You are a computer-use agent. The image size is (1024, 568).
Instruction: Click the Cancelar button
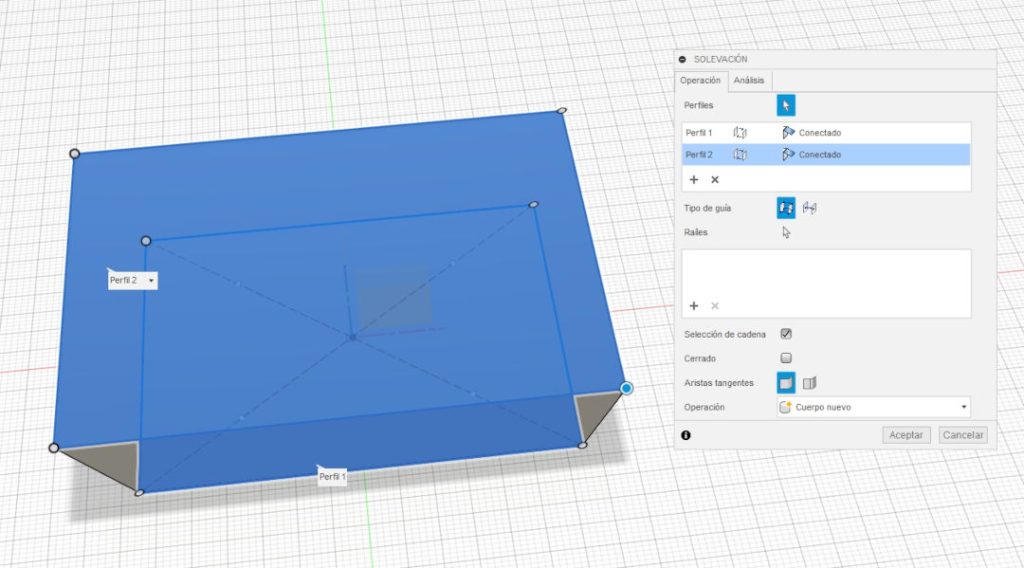(964, 435)
